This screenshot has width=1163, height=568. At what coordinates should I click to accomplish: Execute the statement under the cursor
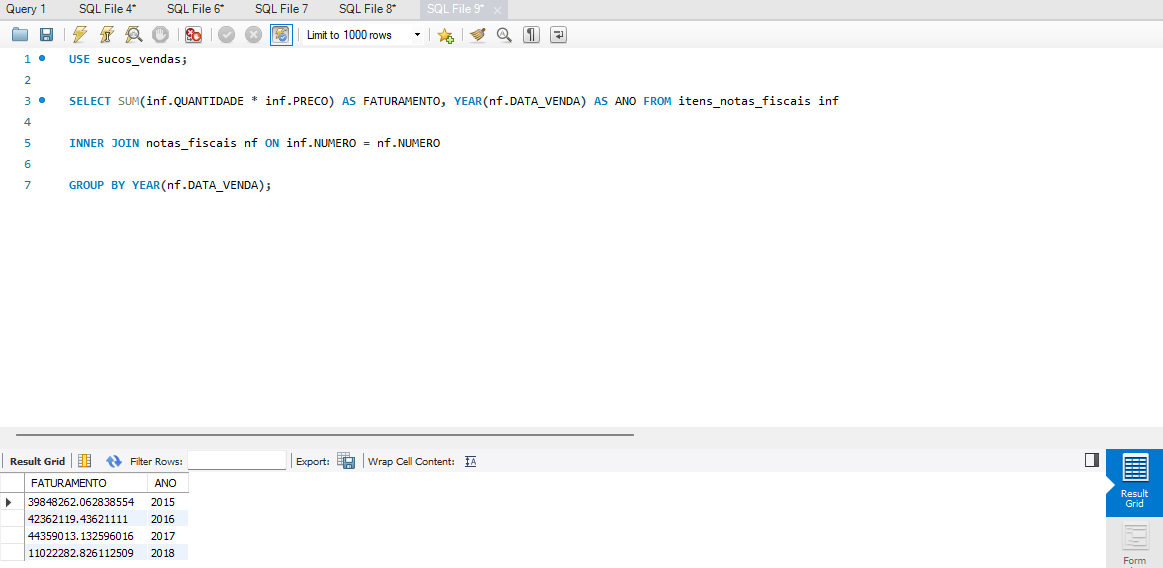106,35
